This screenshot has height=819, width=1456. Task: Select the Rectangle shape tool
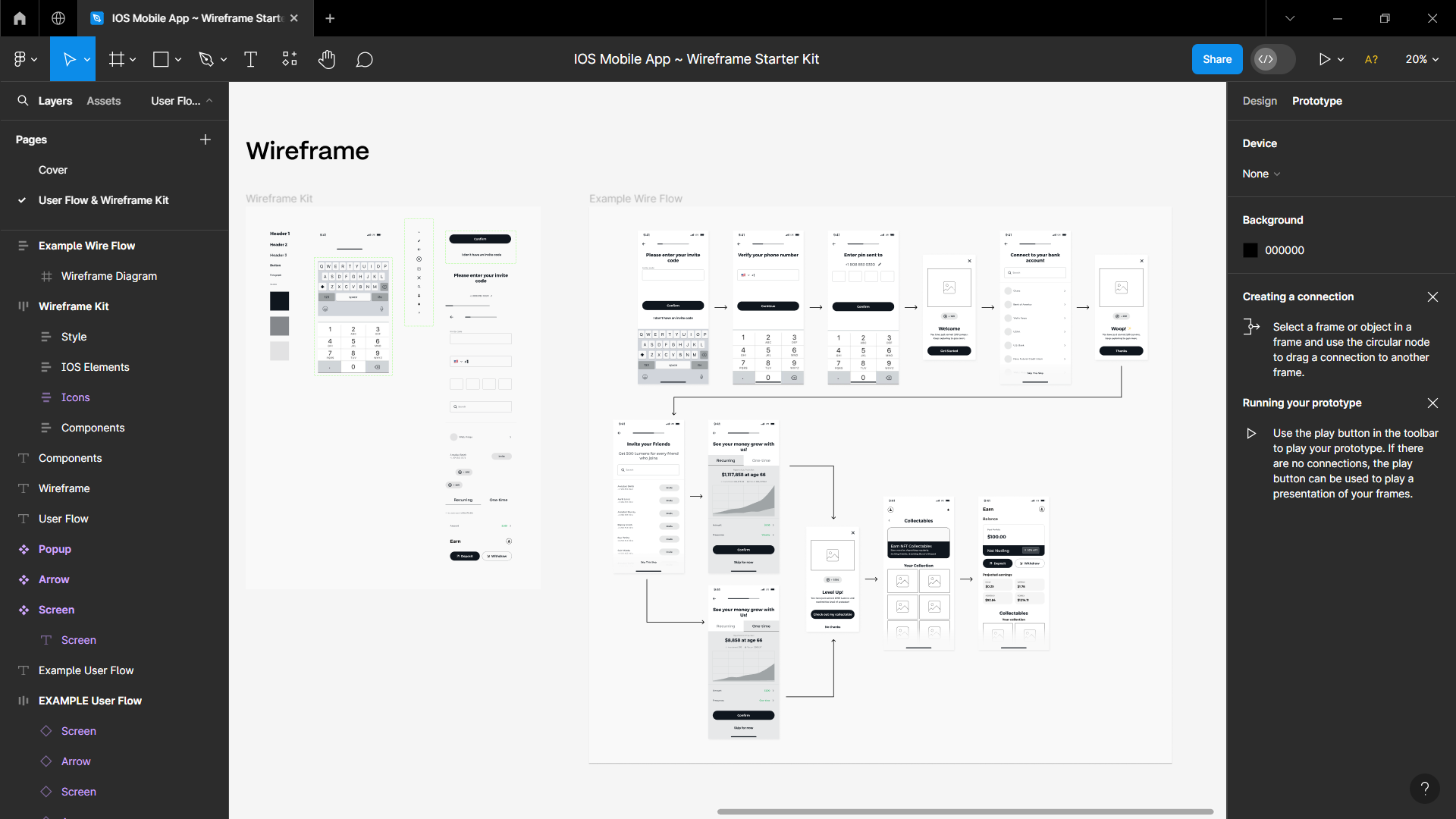point(161,59)
